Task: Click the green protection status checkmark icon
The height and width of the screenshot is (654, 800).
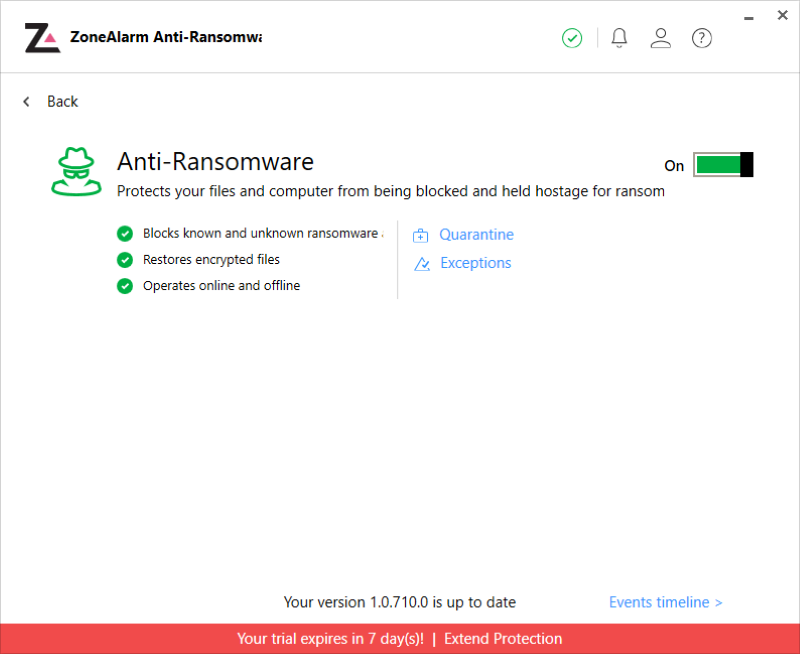Action: (x=572, y=38)
